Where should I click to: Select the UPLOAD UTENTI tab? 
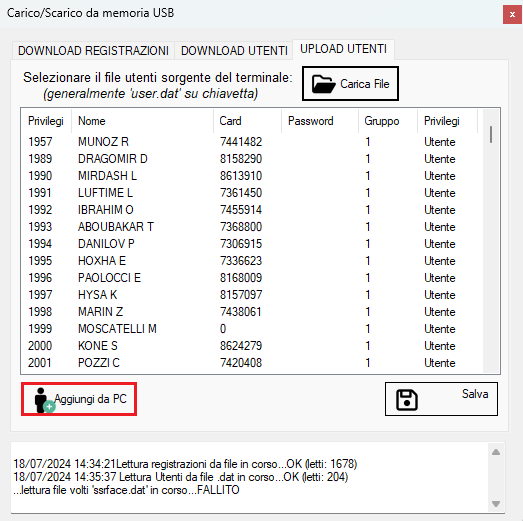343,49
